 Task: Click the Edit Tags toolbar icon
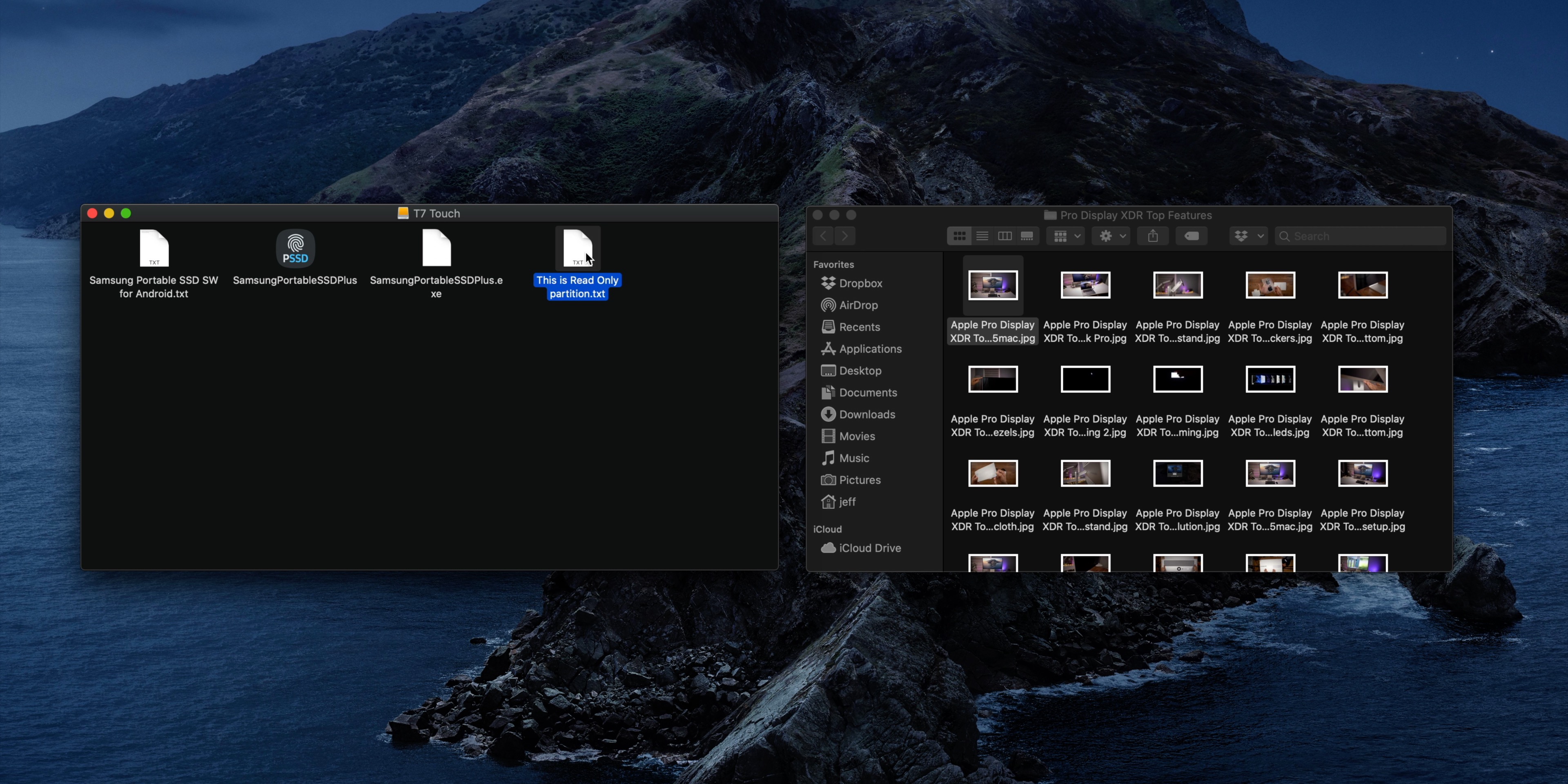point(1191,236)
